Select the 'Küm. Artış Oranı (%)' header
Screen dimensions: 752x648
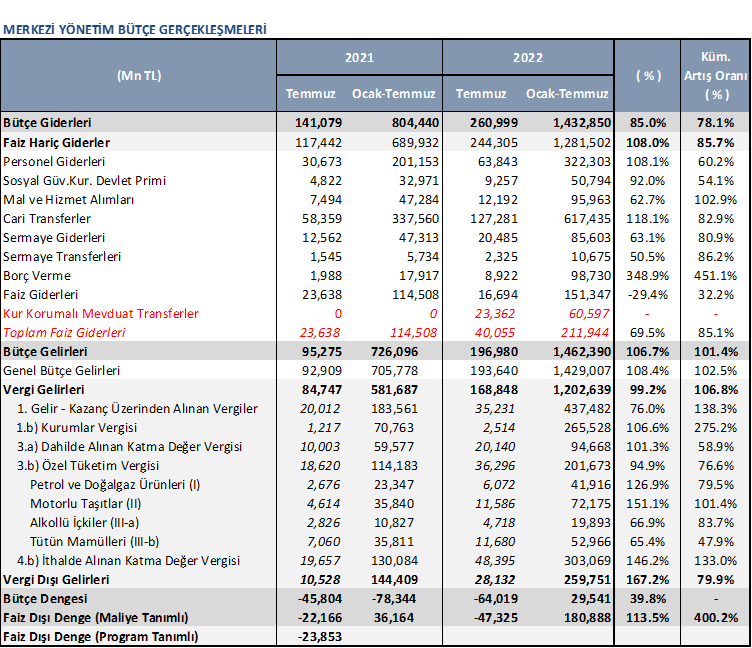click(x=716, y=76)
